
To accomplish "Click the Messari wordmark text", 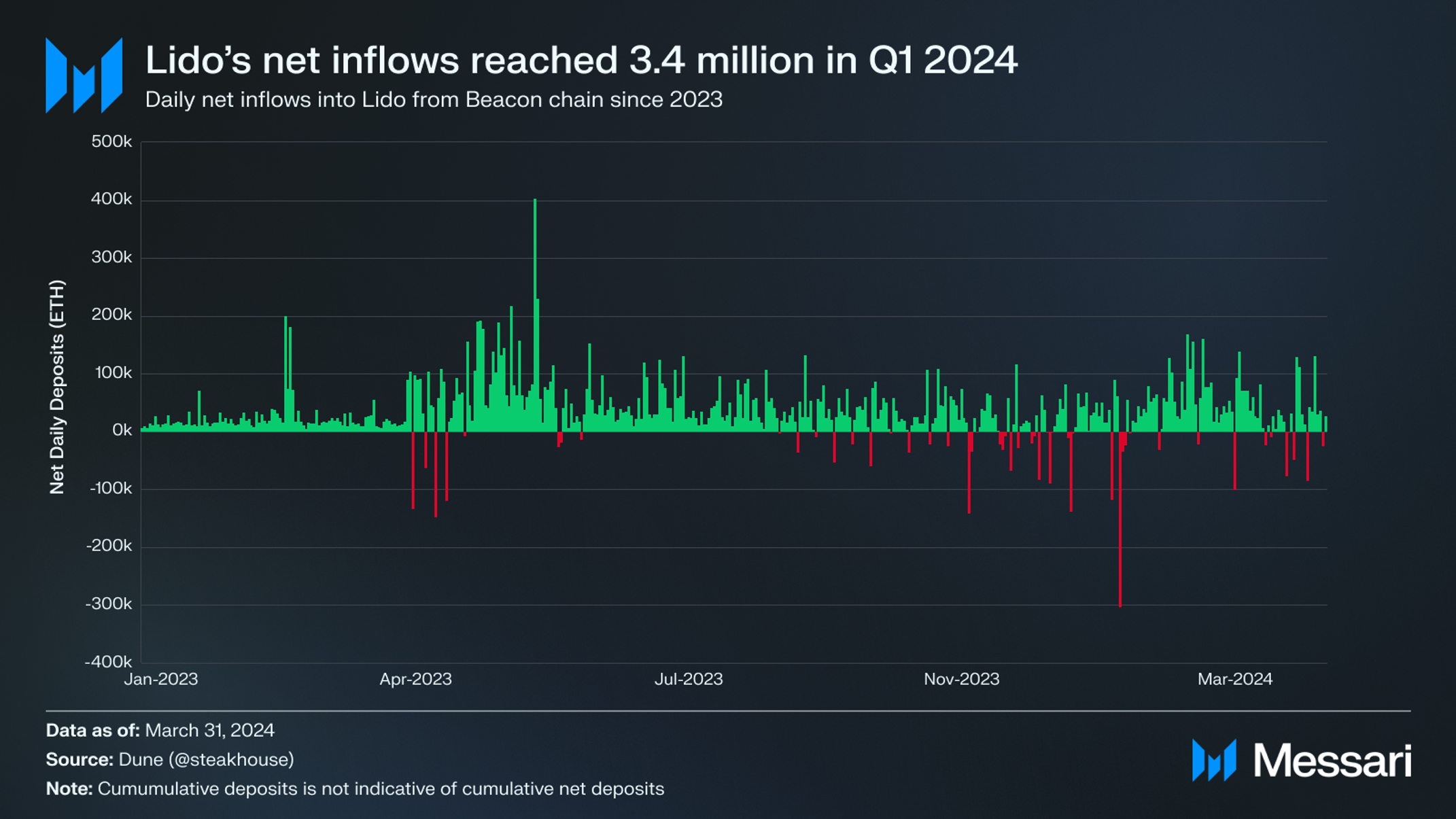I will tap(1332, 761).
